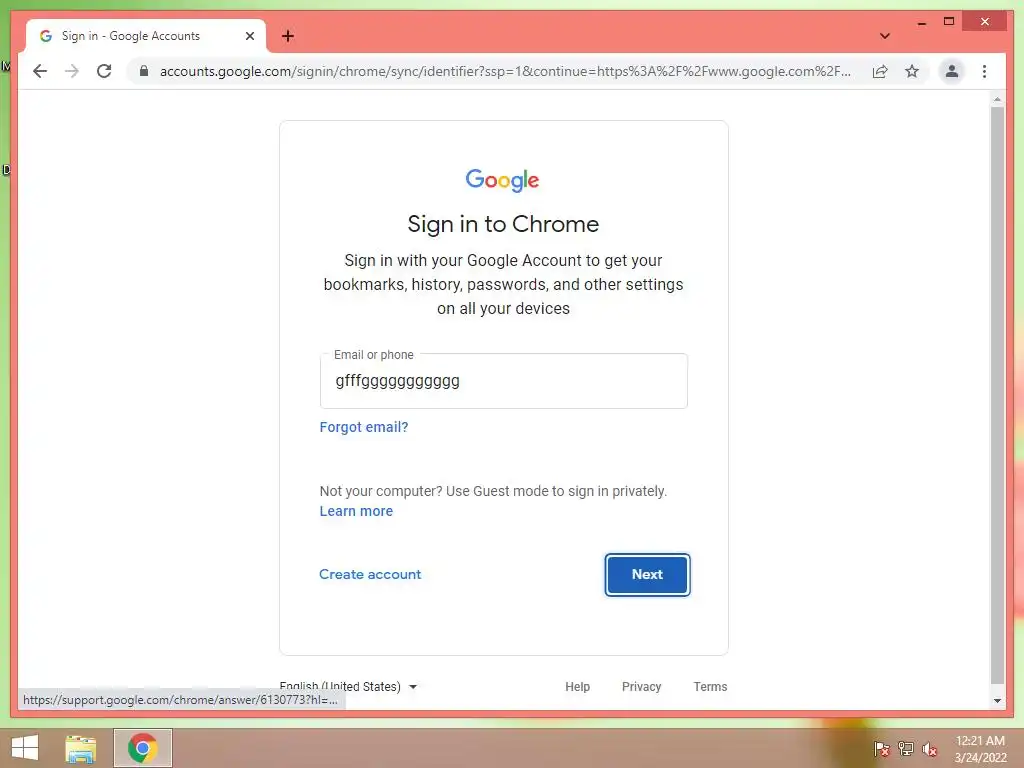Open Chrome's three-dot menu
1024x768 pixels.
tap(984, 71)
